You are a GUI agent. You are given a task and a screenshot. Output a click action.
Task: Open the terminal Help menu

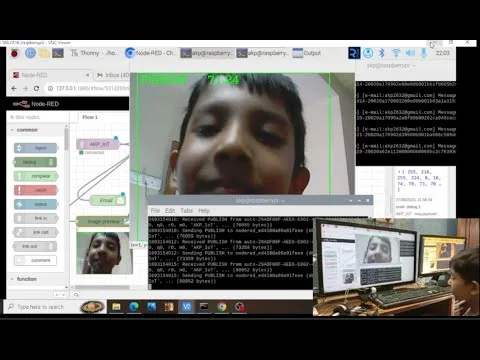click(204, 211)
